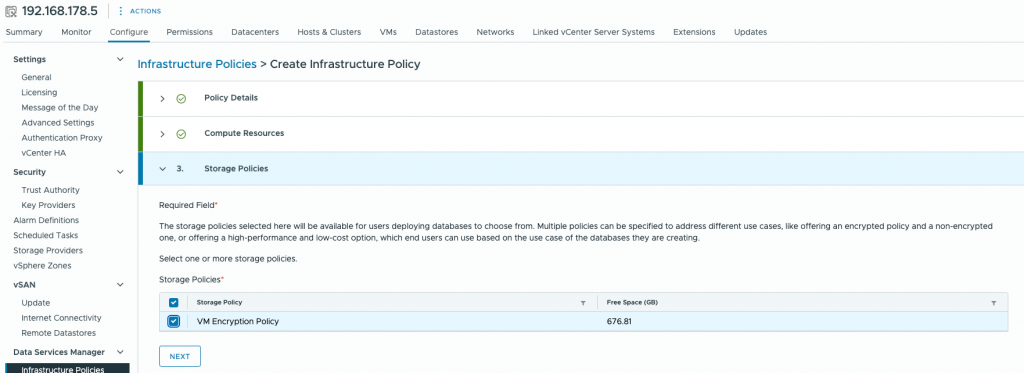Image resolution: width=1024 pixels, height=373 pixels.
Task: Open the Datastores tab
Action: pos(436,32)
